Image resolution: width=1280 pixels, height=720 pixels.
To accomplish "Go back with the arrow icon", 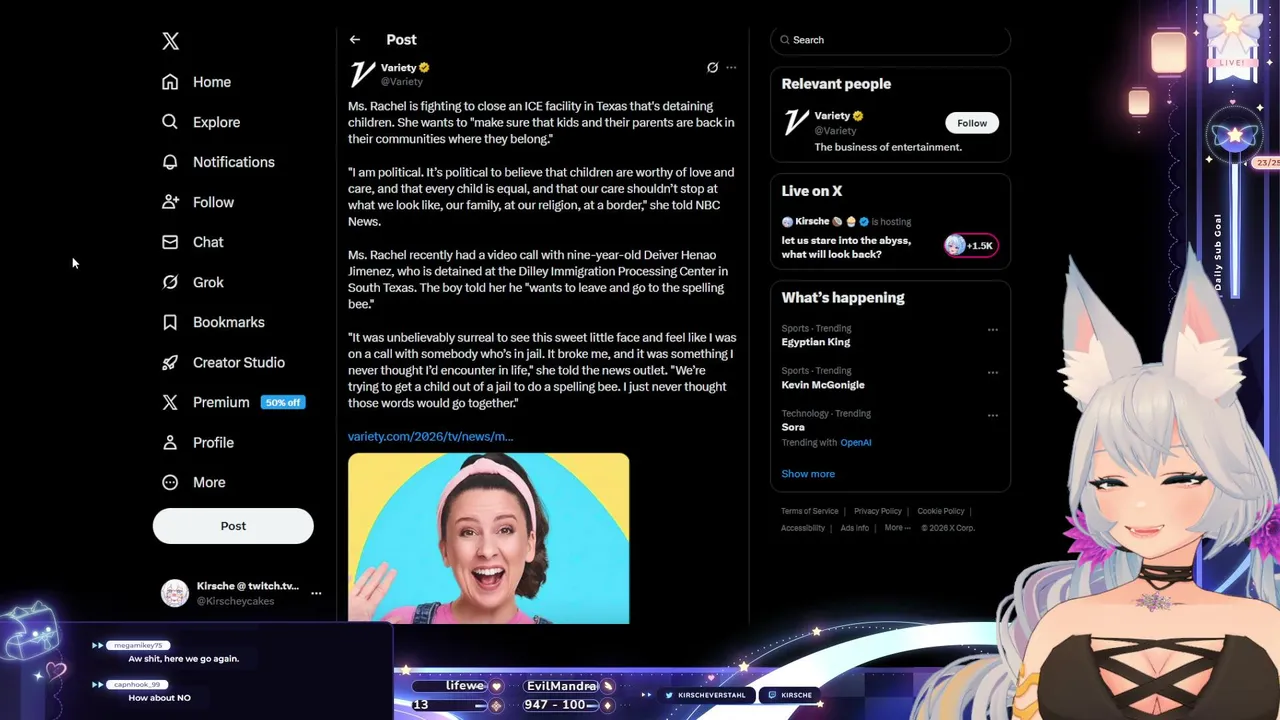I will (355, 40).
